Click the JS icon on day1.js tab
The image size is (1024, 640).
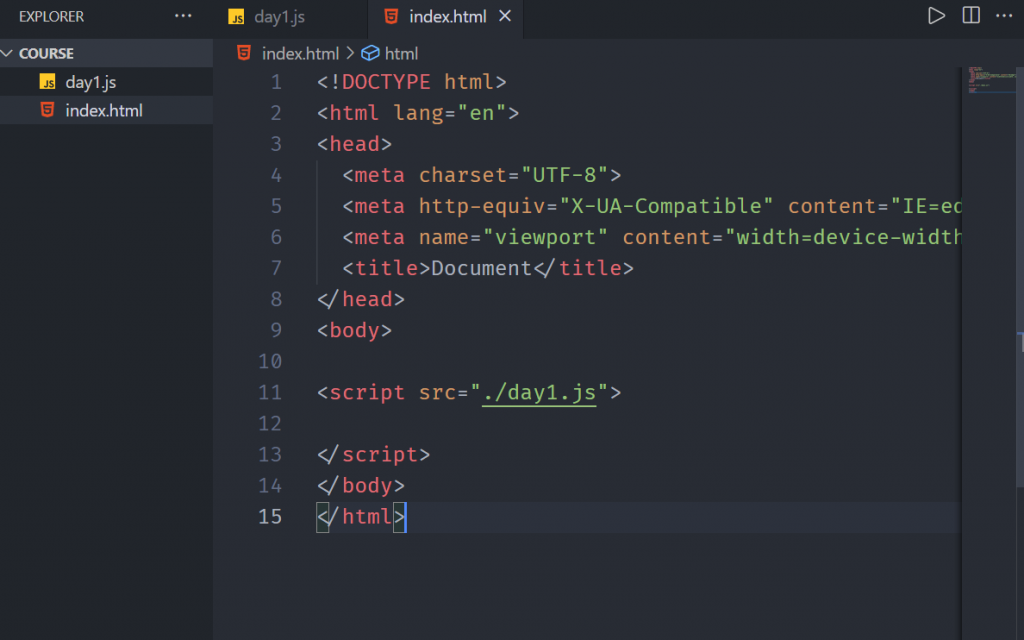[236, 17]
